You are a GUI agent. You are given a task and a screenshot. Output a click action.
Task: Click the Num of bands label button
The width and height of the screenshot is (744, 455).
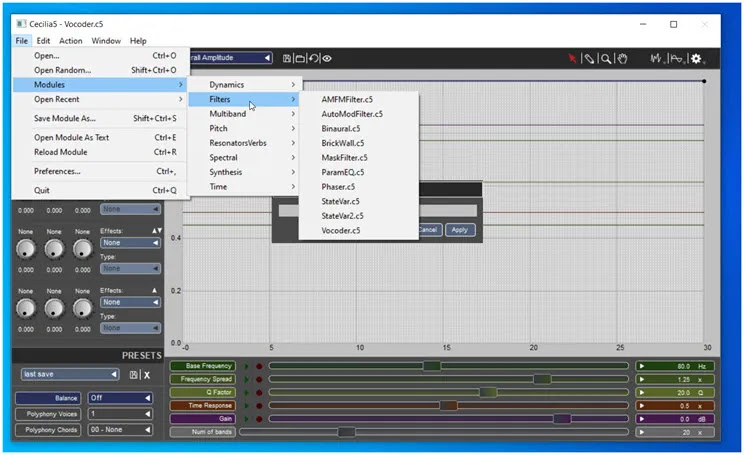click(203, 432)
